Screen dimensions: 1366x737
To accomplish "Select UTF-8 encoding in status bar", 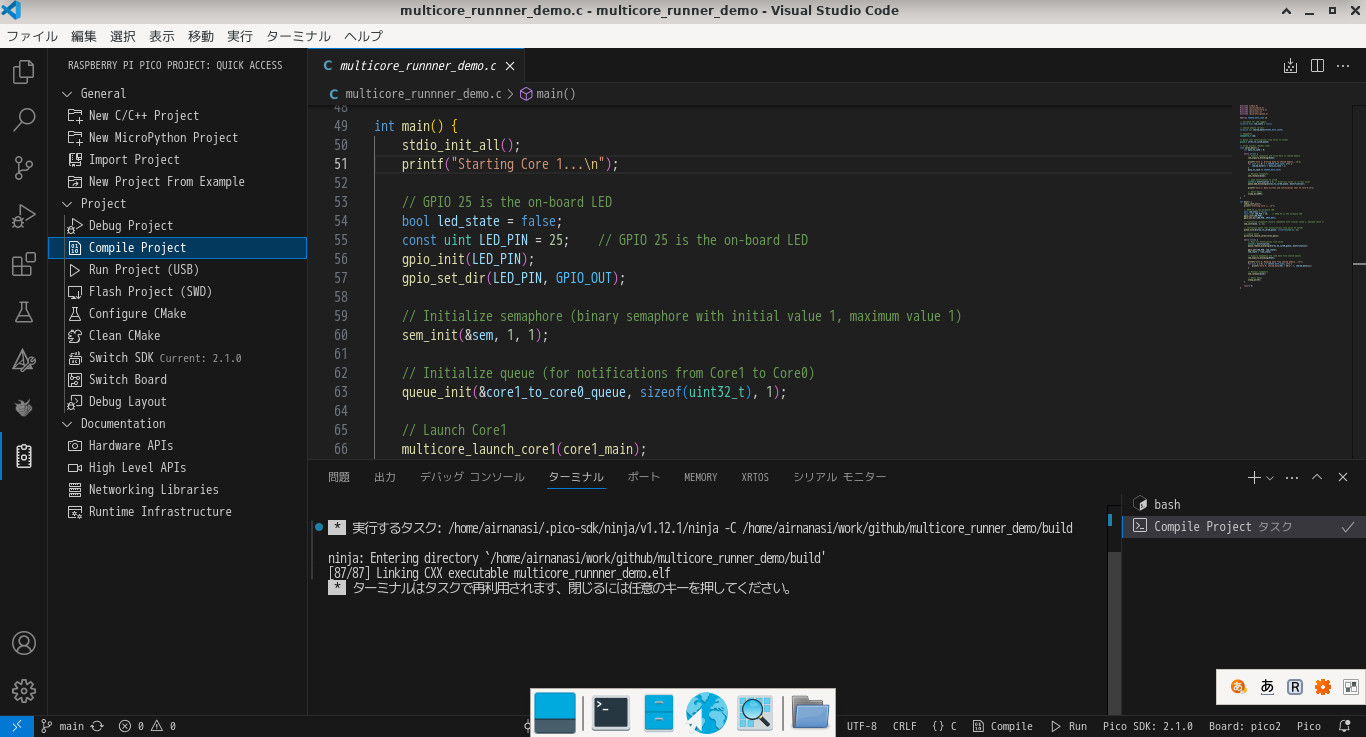I will 862,726.
